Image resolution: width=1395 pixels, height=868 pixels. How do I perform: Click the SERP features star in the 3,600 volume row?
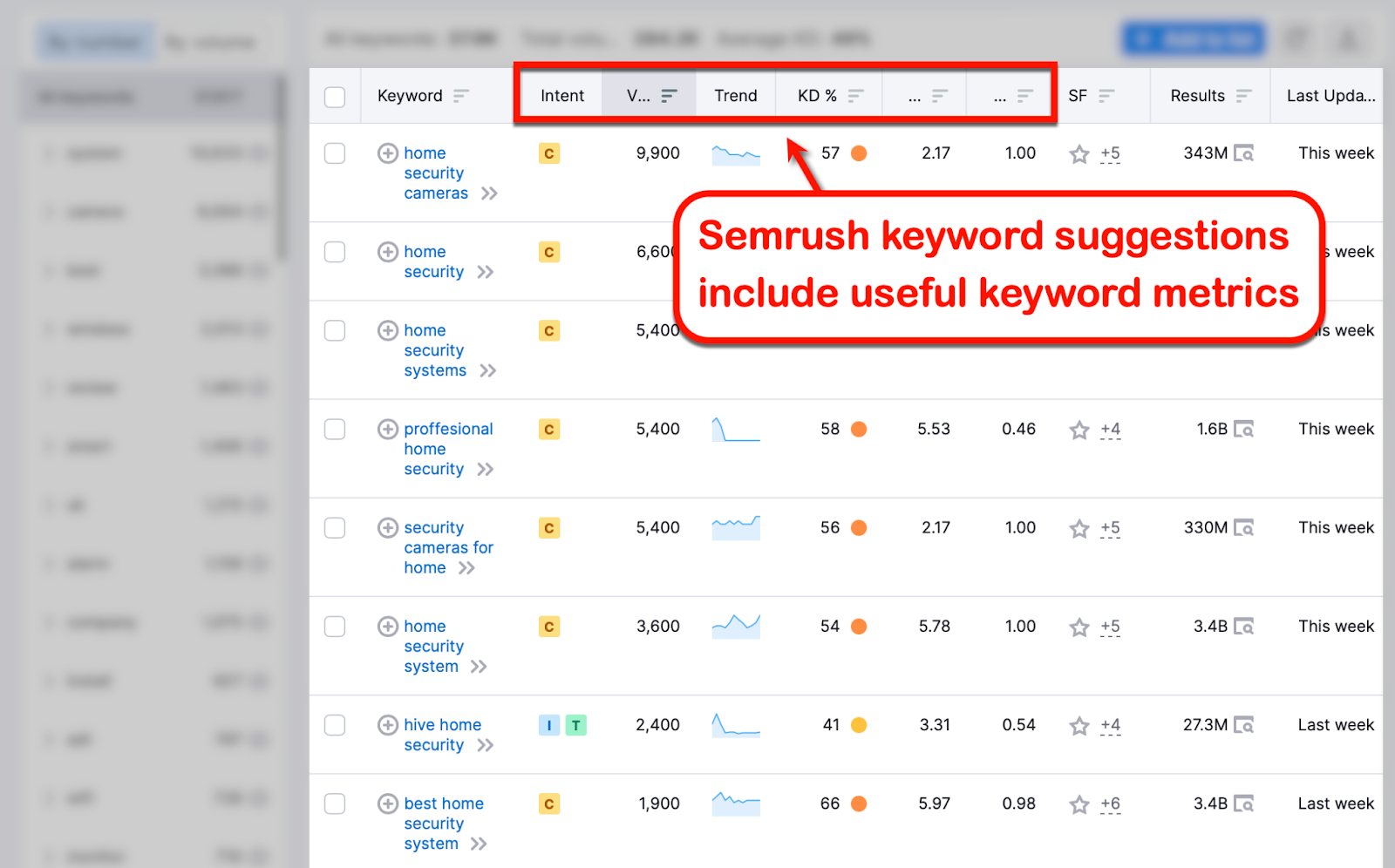pos(1079,627)
